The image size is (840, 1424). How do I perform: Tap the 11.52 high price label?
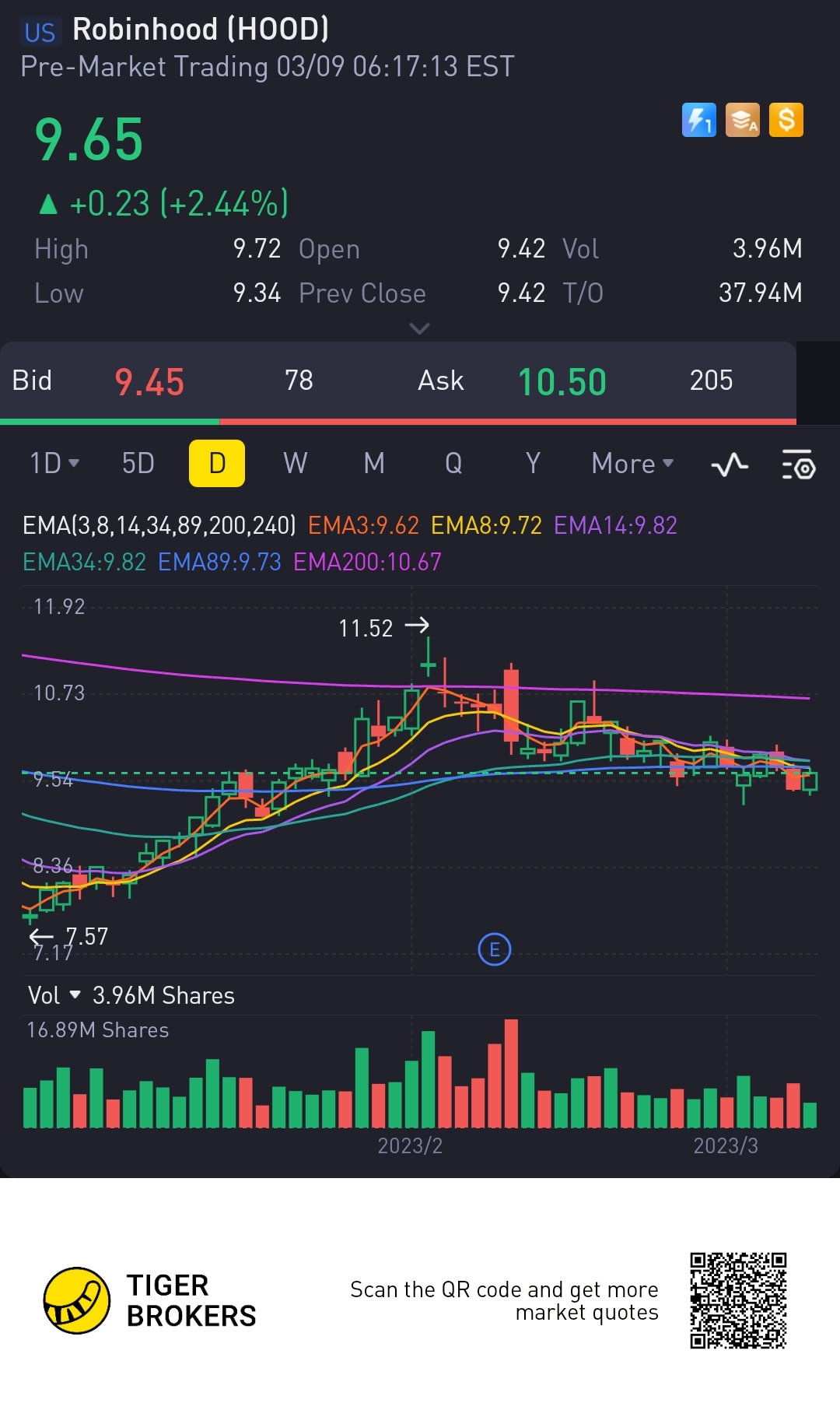pos(366,628)
